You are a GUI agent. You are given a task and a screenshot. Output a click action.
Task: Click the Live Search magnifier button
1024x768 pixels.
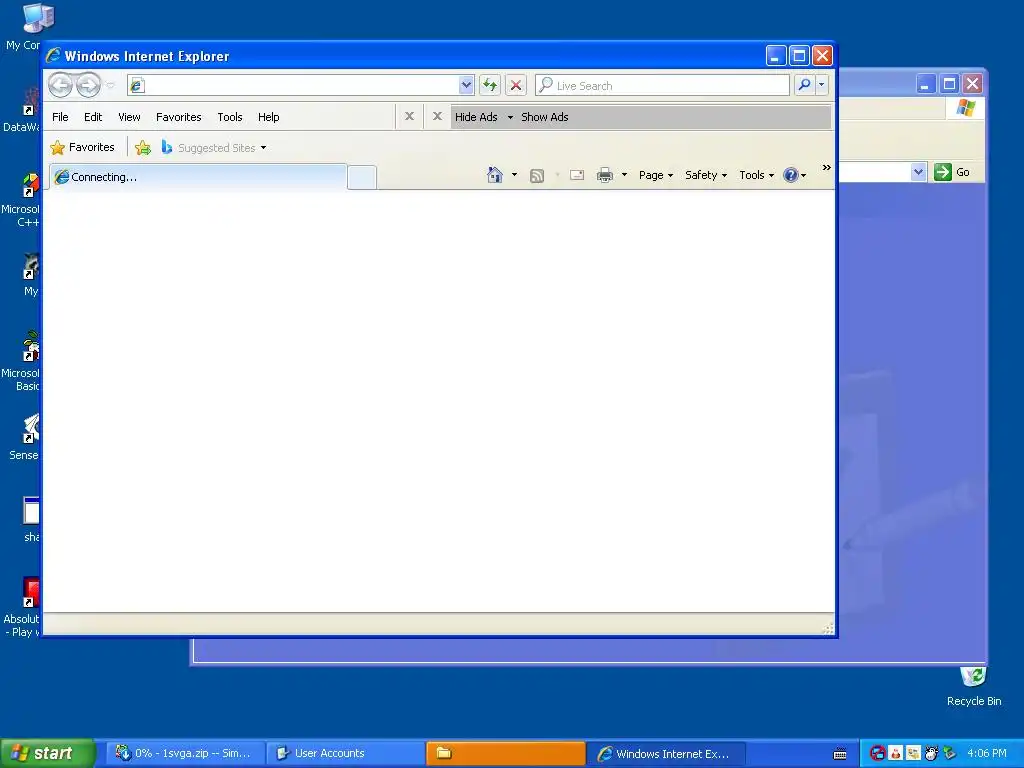tap(805, 85)
